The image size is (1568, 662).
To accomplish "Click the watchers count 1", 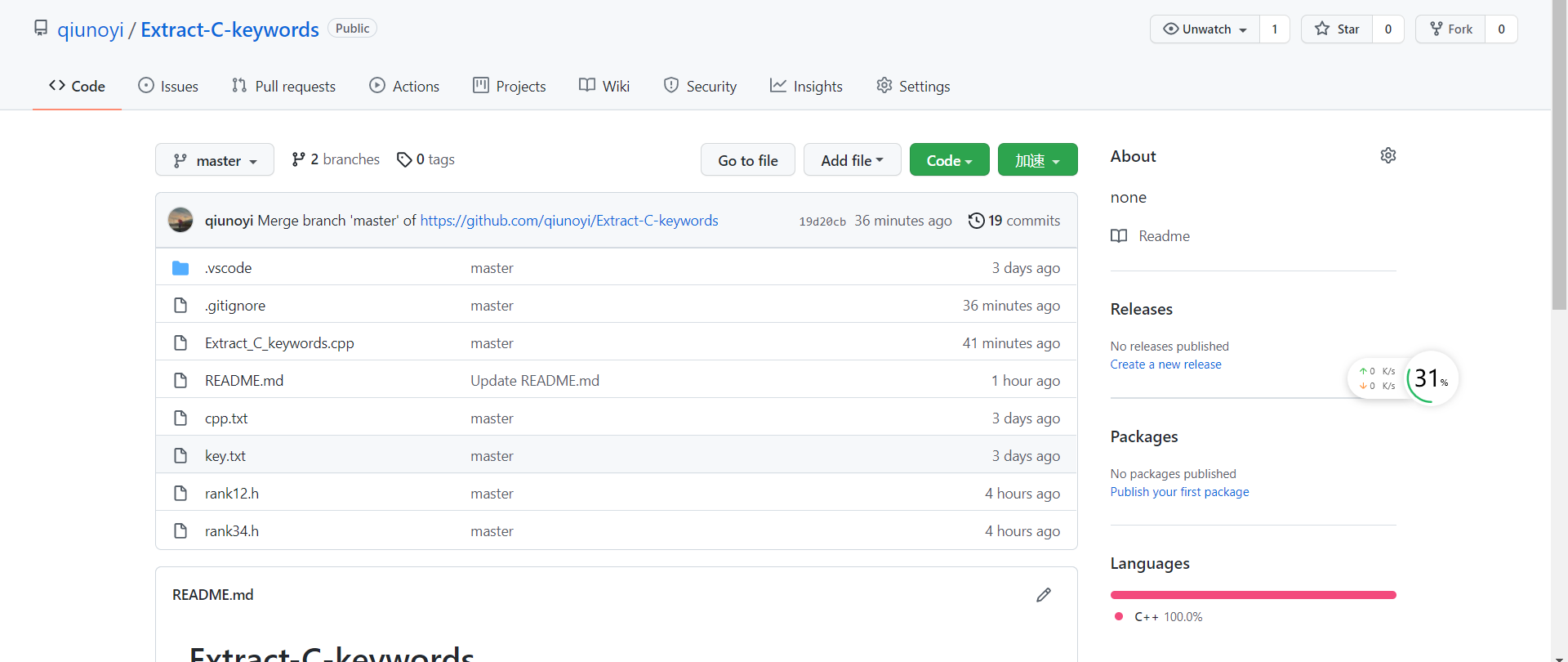I will tap(1274, 29).
